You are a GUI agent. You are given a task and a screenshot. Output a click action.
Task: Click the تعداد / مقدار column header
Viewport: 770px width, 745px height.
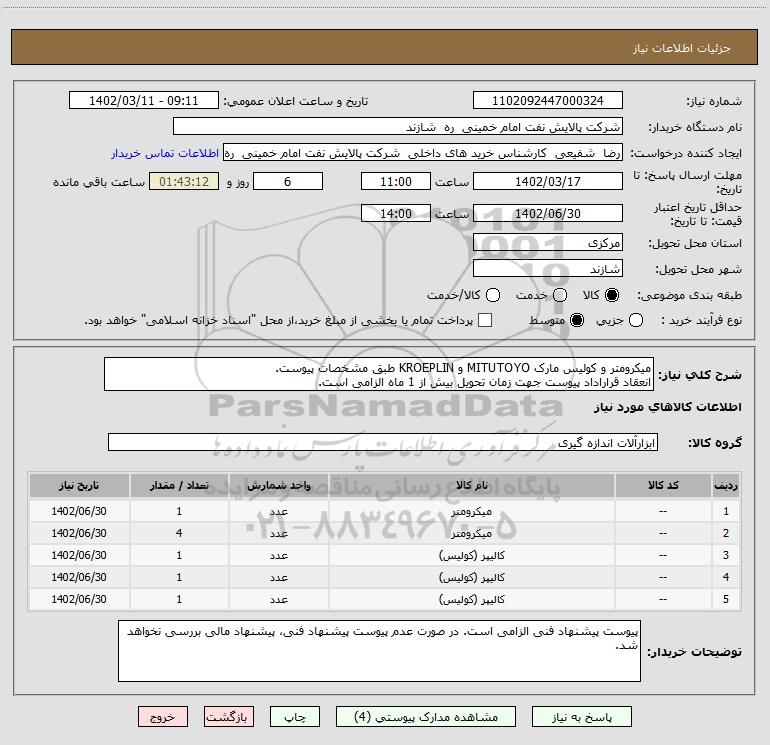tap(179, 485)
